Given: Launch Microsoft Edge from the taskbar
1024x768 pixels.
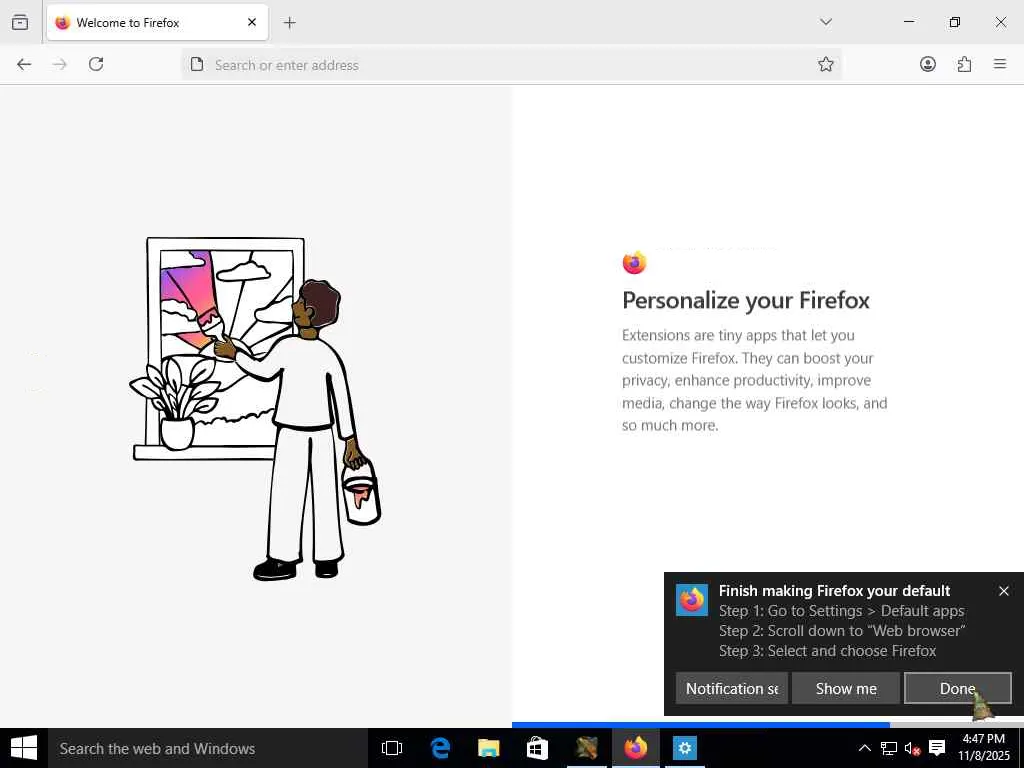Looking at the screenshot, I should (441, 748).
